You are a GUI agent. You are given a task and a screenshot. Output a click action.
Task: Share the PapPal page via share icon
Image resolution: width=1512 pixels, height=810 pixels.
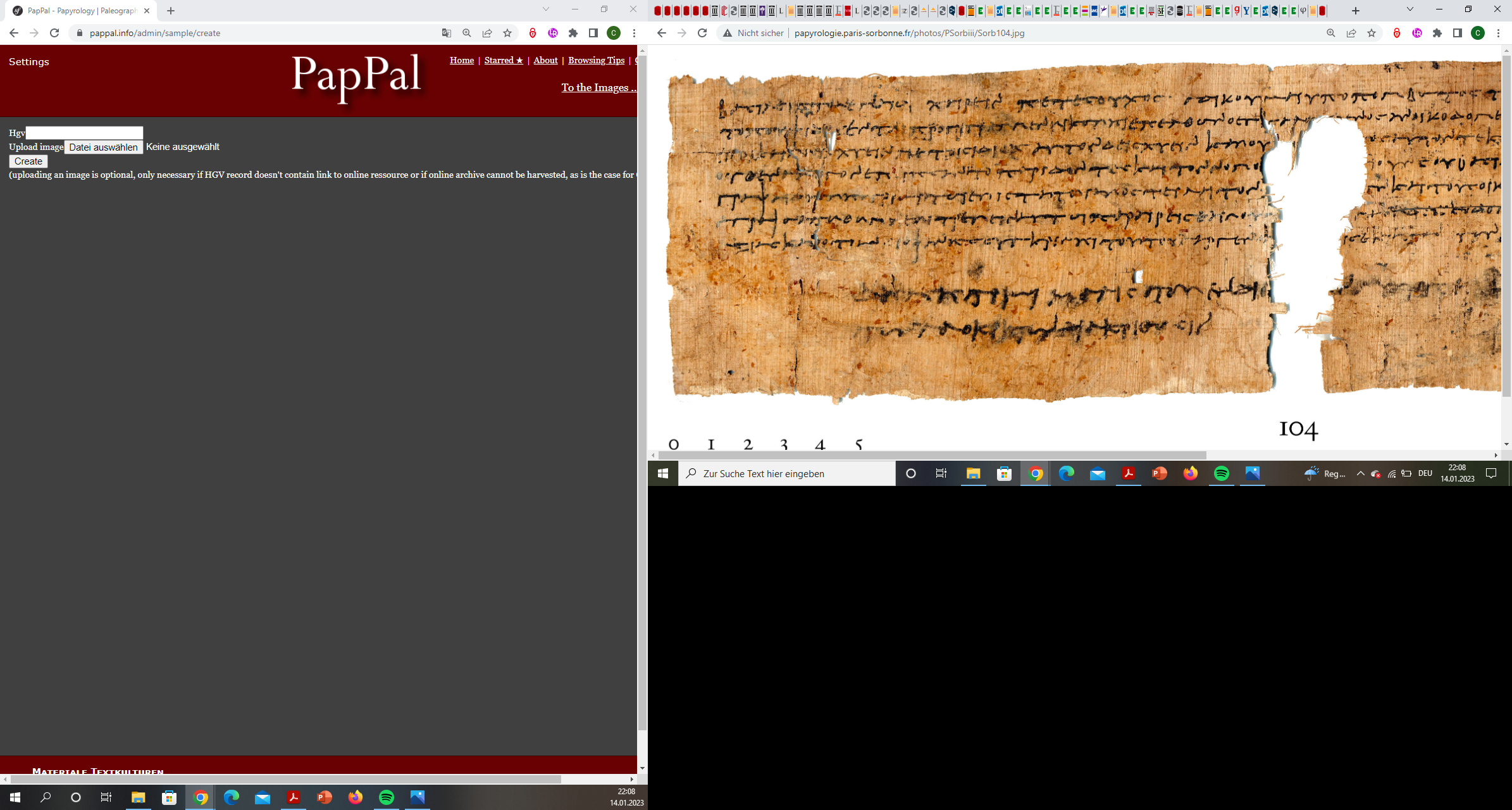click(487, 33)
